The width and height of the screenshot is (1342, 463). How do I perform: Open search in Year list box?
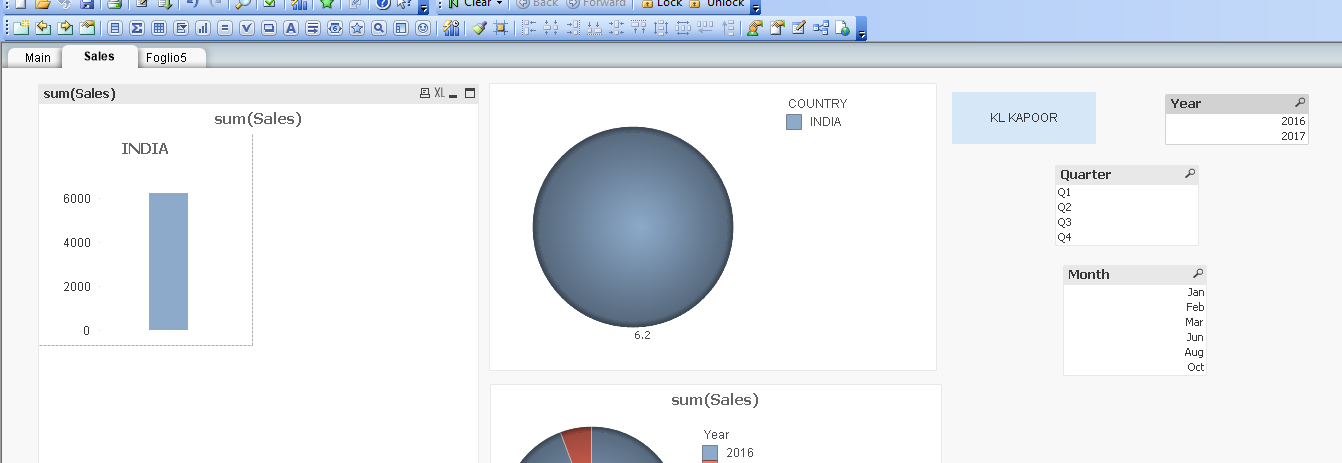coord(1300,103)
